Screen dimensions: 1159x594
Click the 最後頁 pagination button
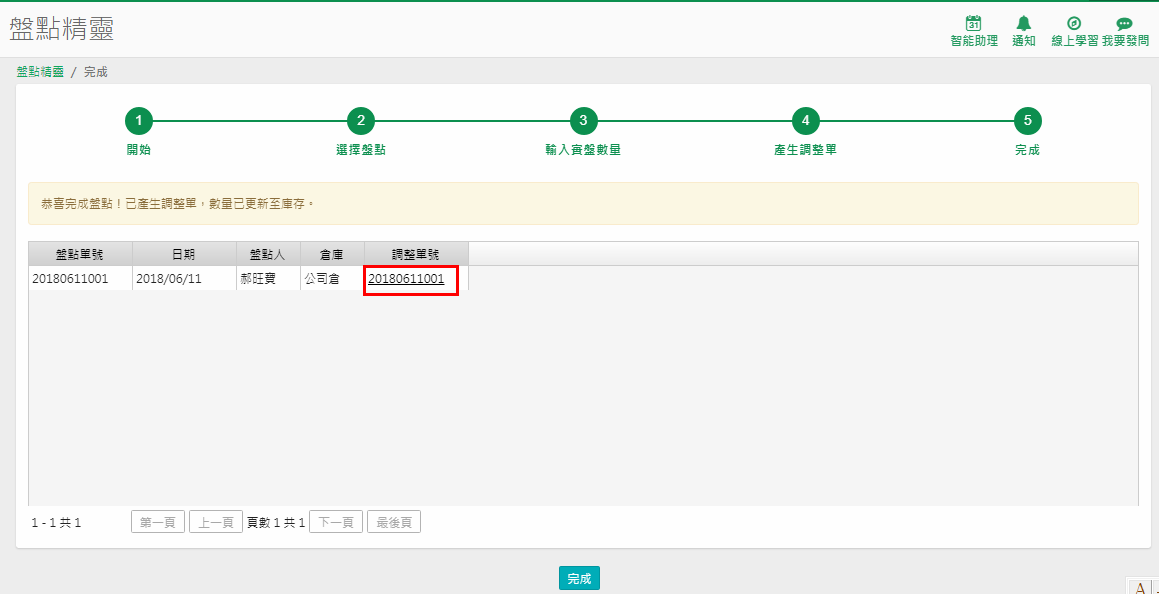(394, 522)
